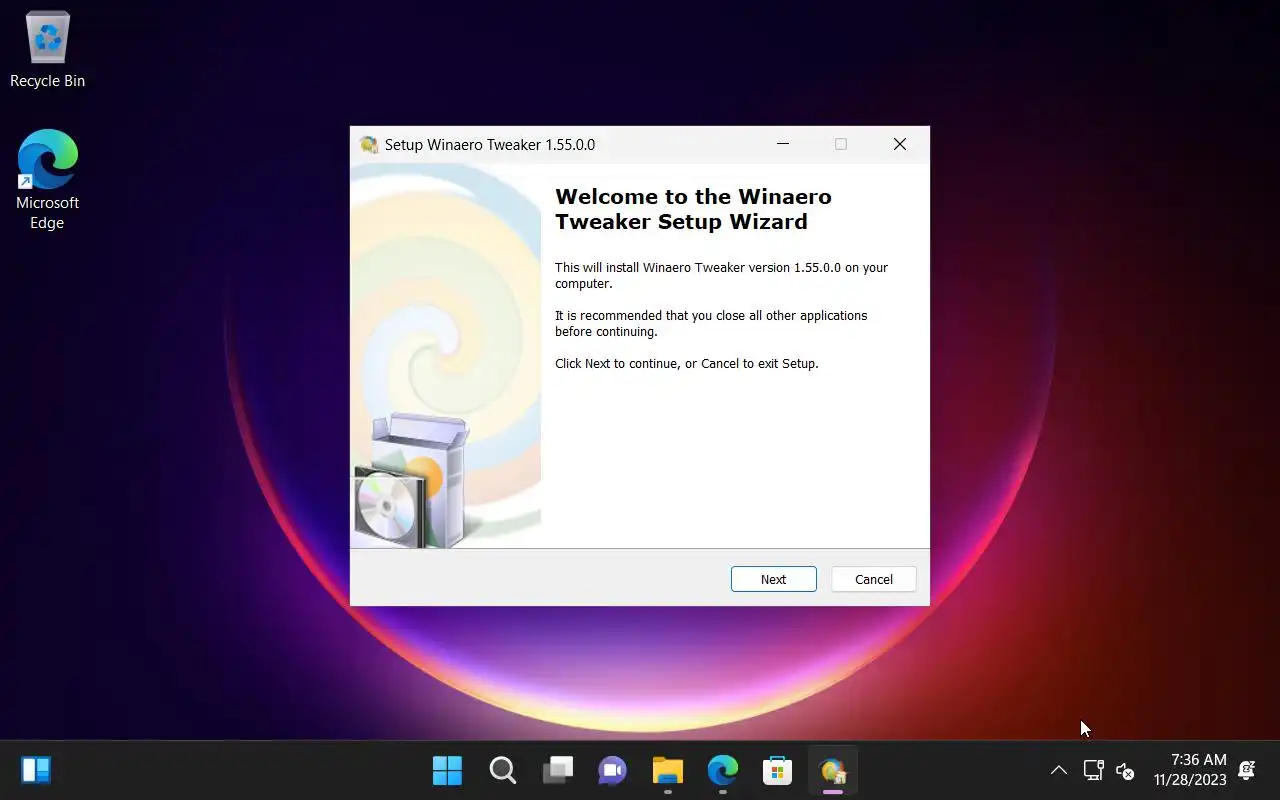Viewport: 1280px width, 800px height.
Task: Open the Chat app in taskbar
Action: [x=612, y=771]
